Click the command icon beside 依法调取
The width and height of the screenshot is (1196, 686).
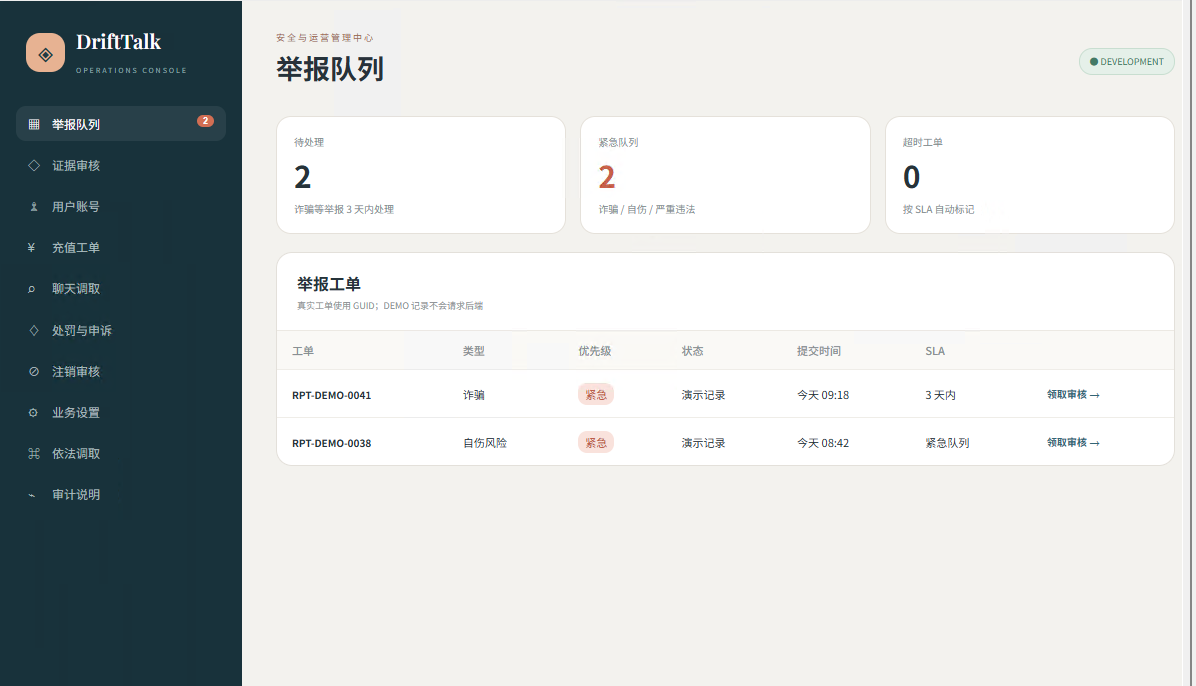[34, 453]
